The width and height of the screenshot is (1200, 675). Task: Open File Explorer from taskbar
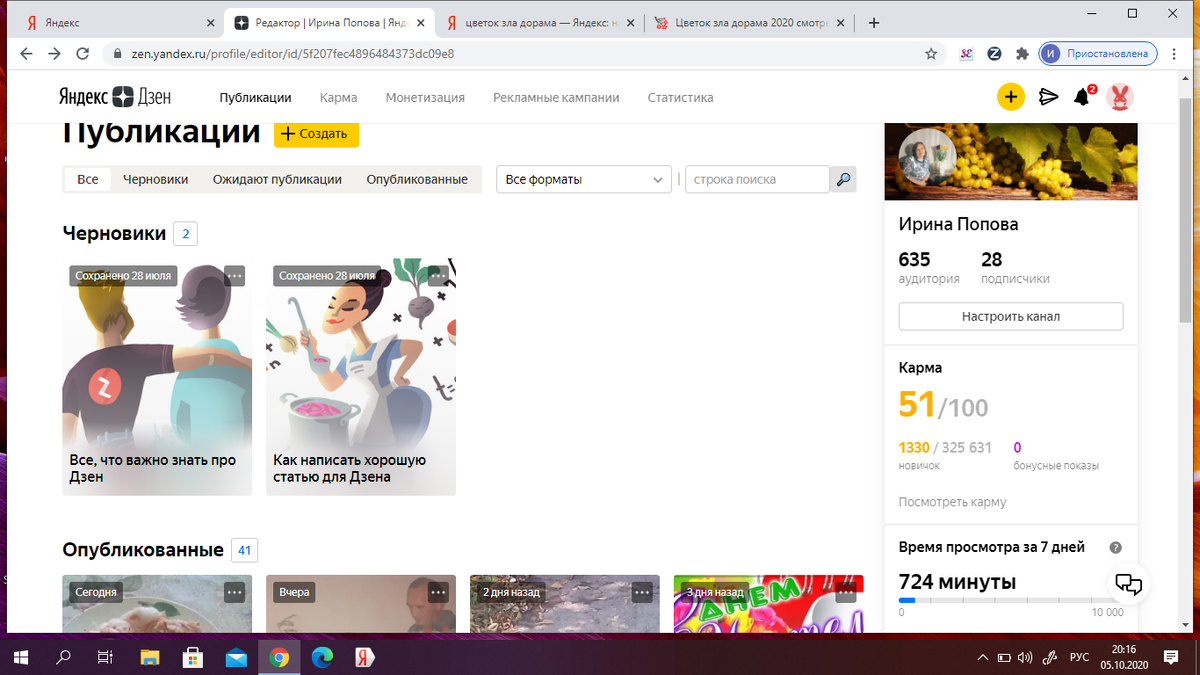[149, 657]
